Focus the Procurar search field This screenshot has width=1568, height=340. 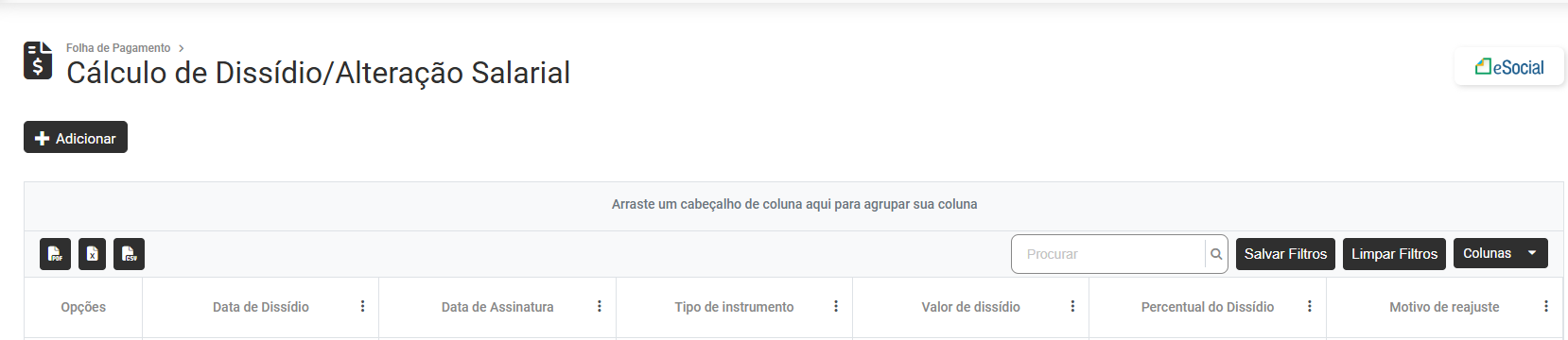coord(1108,254)
